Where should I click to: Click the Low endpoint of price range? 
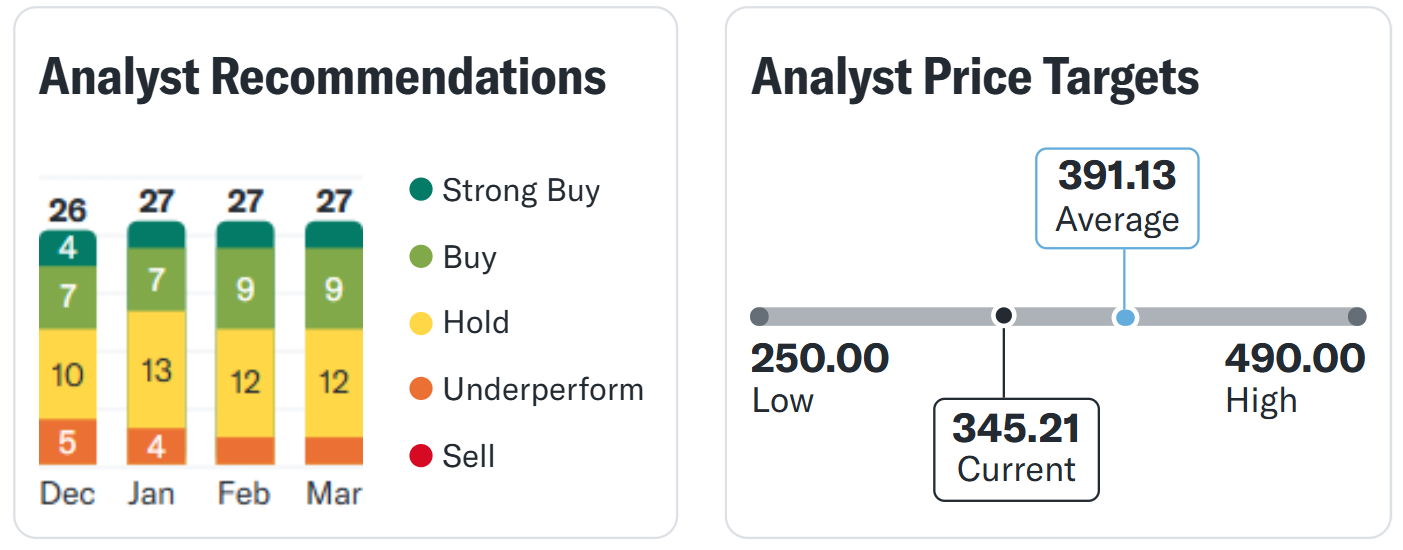coord(760,317)
